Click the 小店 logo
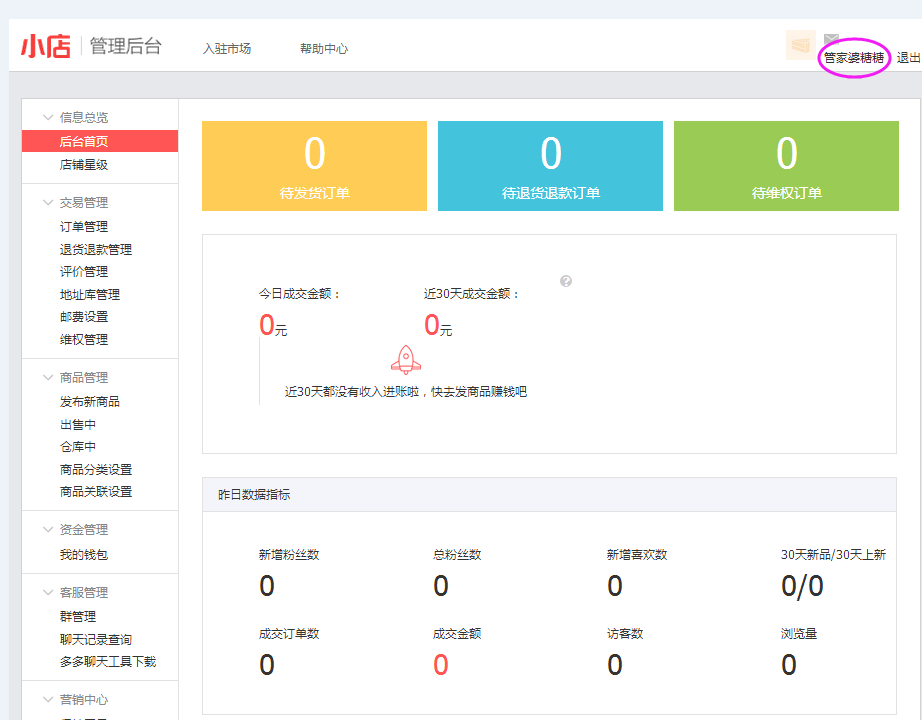Screen dimensions: 922x720 tap(46, 46)
